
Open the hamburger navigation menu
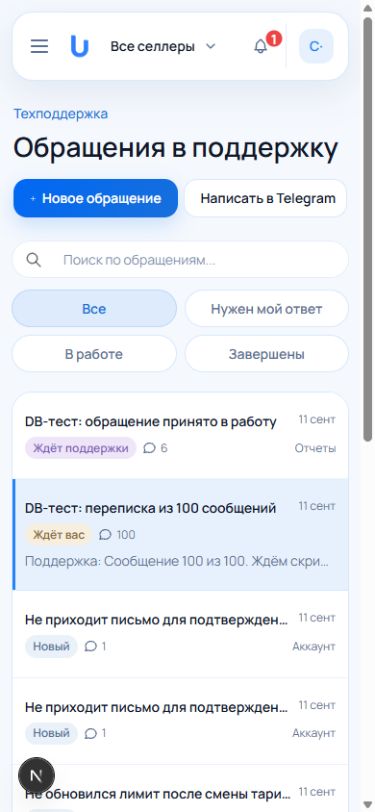click(x=39, y=46)
